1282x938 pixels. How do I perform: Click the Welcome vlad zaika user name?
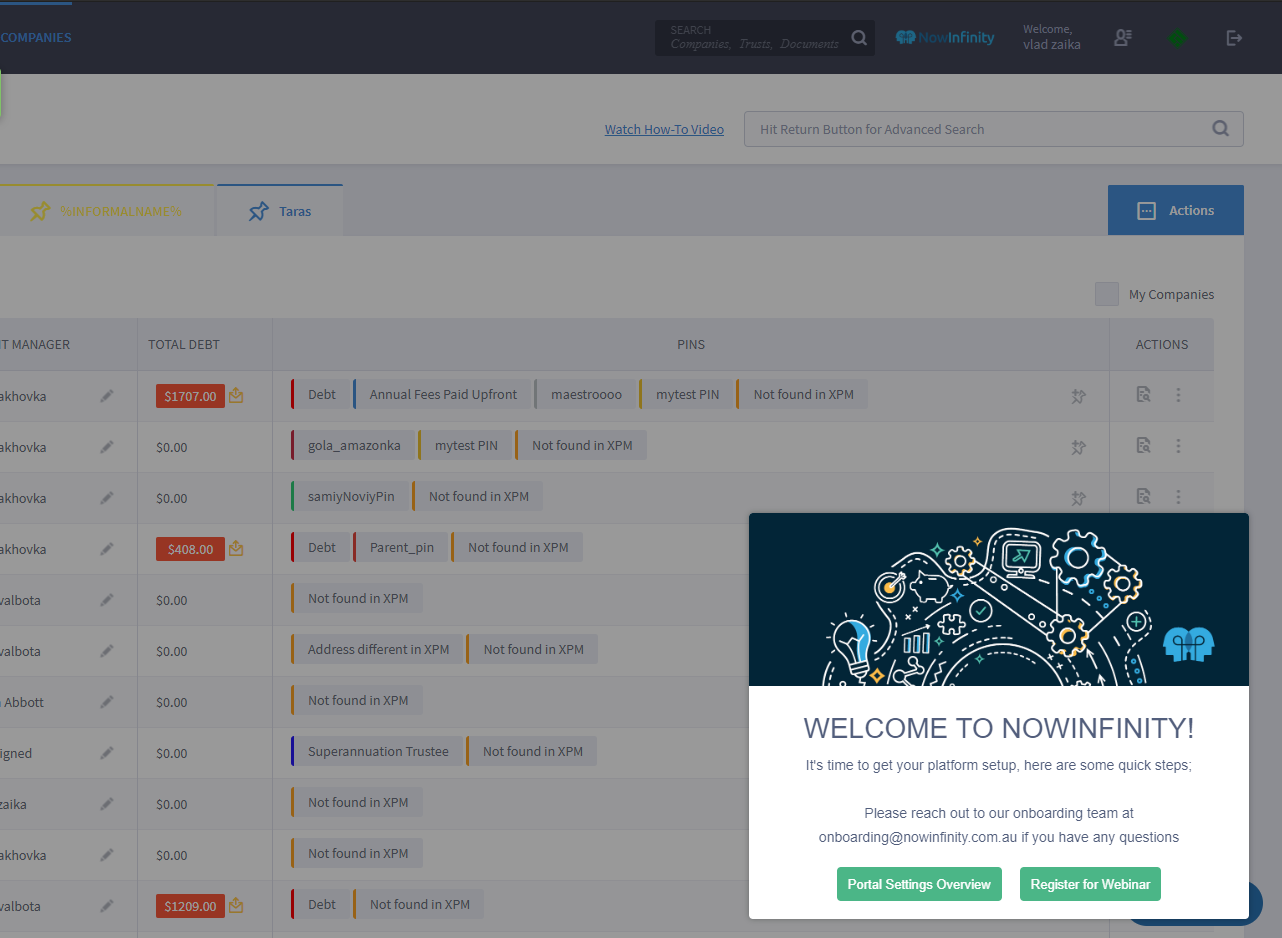pyautogui.click(x=1051, y=37)
